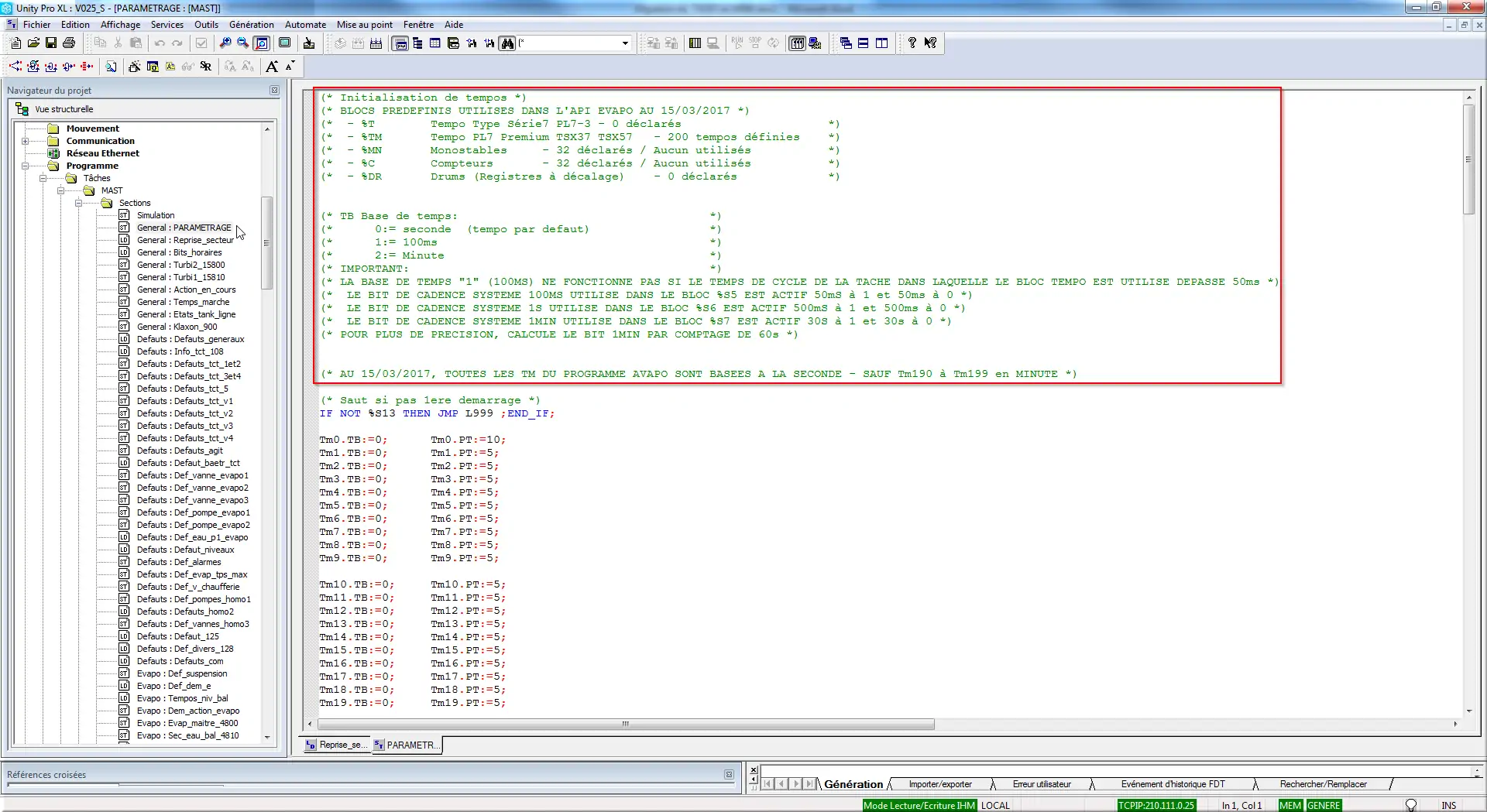
Task: Click the Save project icon
Action: tap(51, 43)
